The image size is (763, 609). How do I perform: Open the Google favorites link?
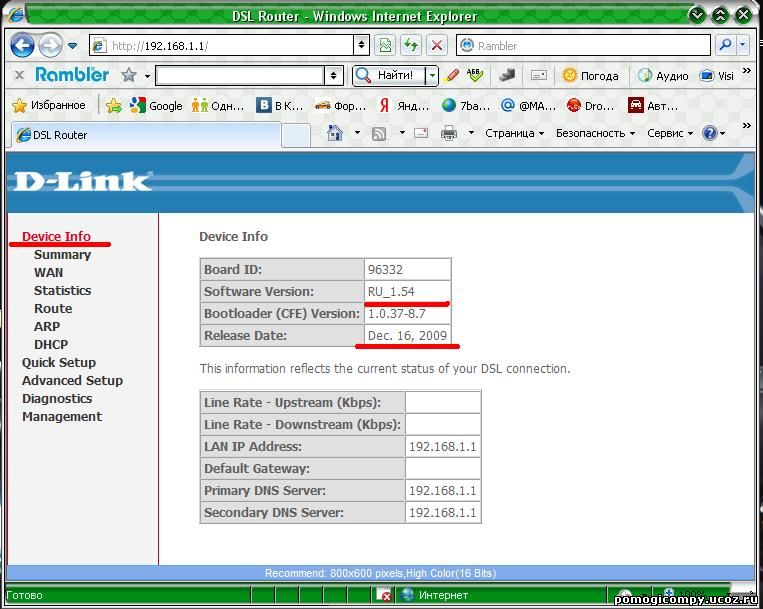pyautogui.click(x=156, y=106)
